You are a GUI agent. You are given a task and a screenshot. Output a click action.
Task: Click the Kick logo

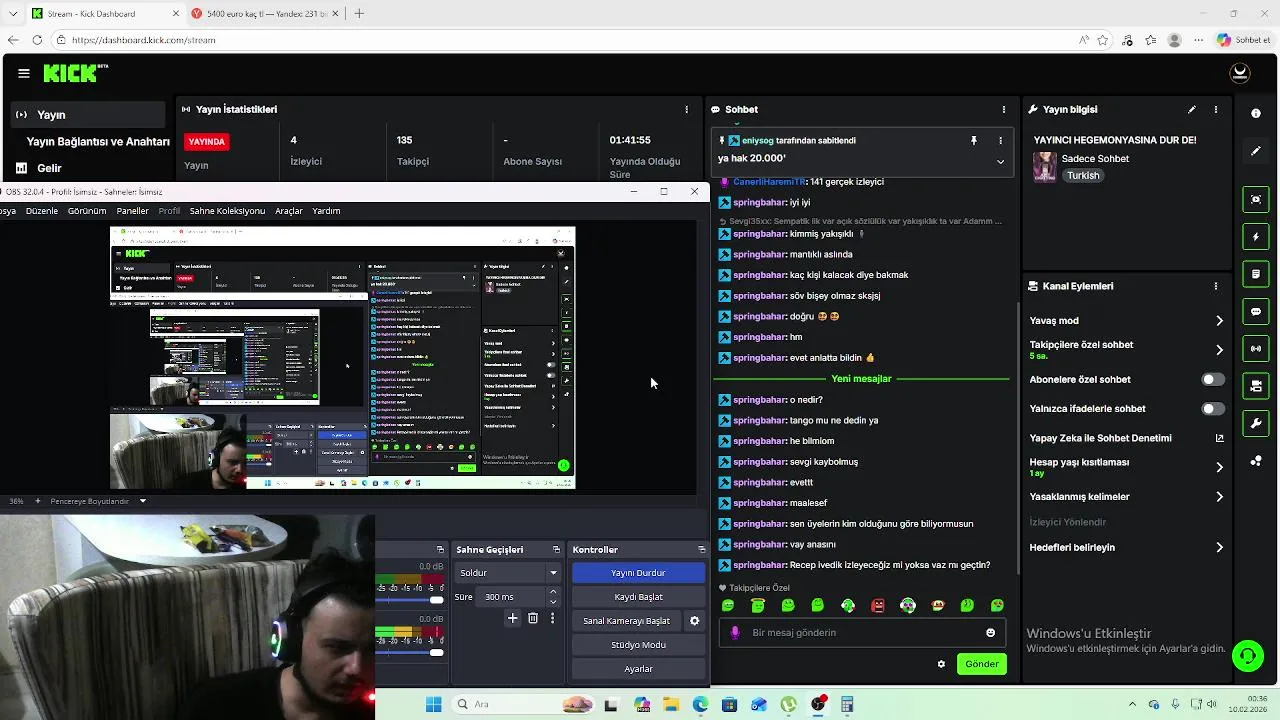point(75,73)
